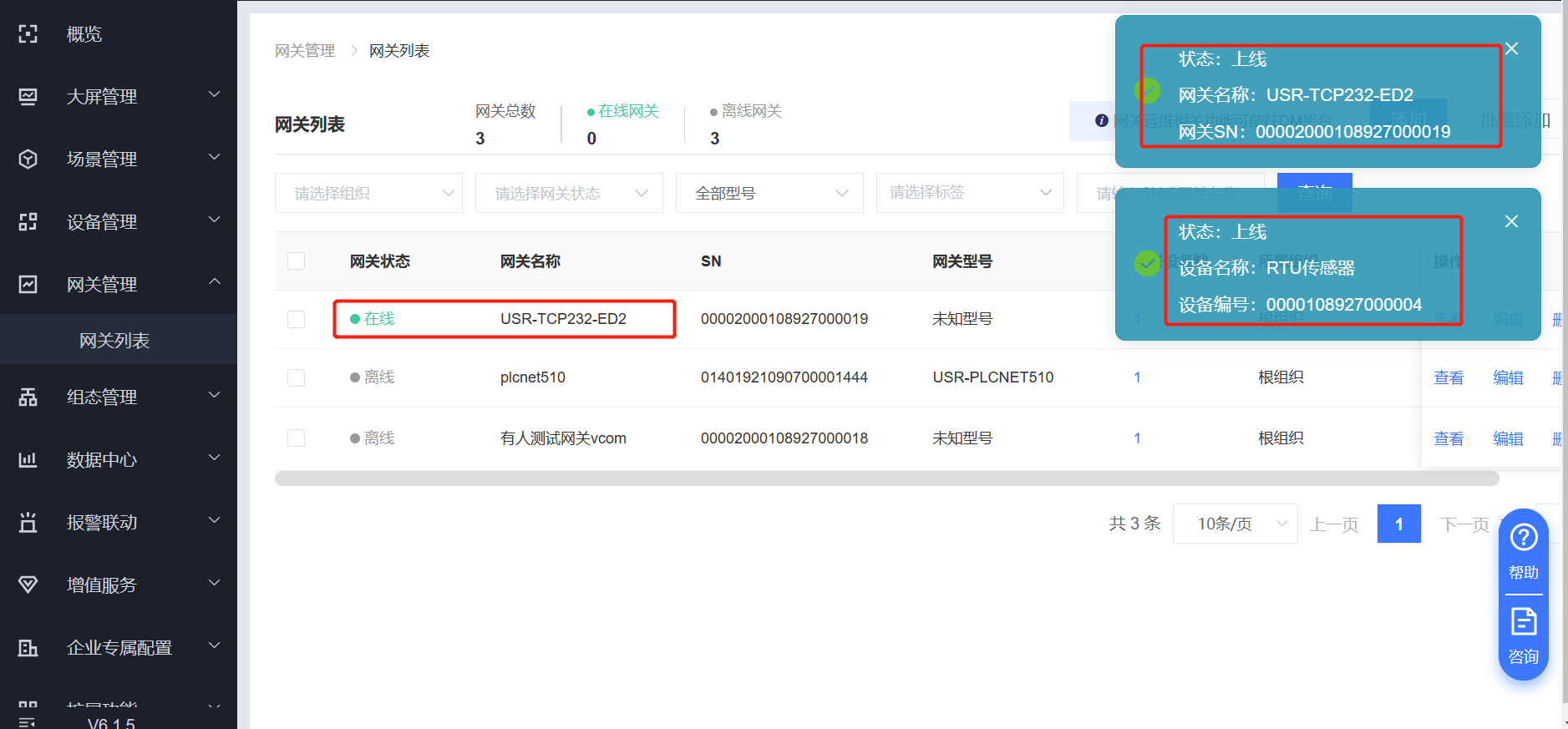Open the 请选择组织 organization dropdown
The image size is (1568, 729).
point(368,193)
